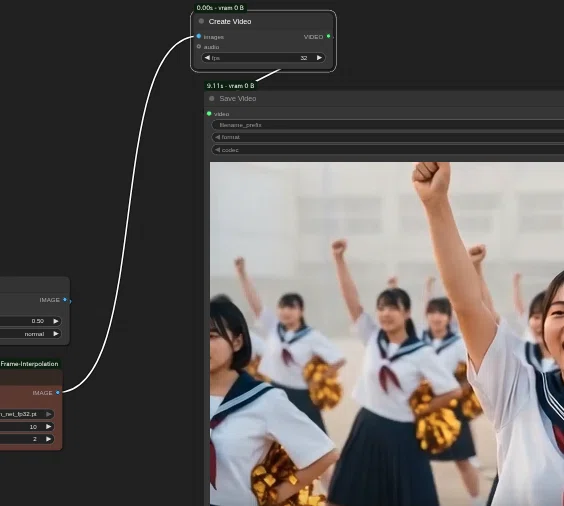Click the audio input label on Create Video

tap(212, 47)
